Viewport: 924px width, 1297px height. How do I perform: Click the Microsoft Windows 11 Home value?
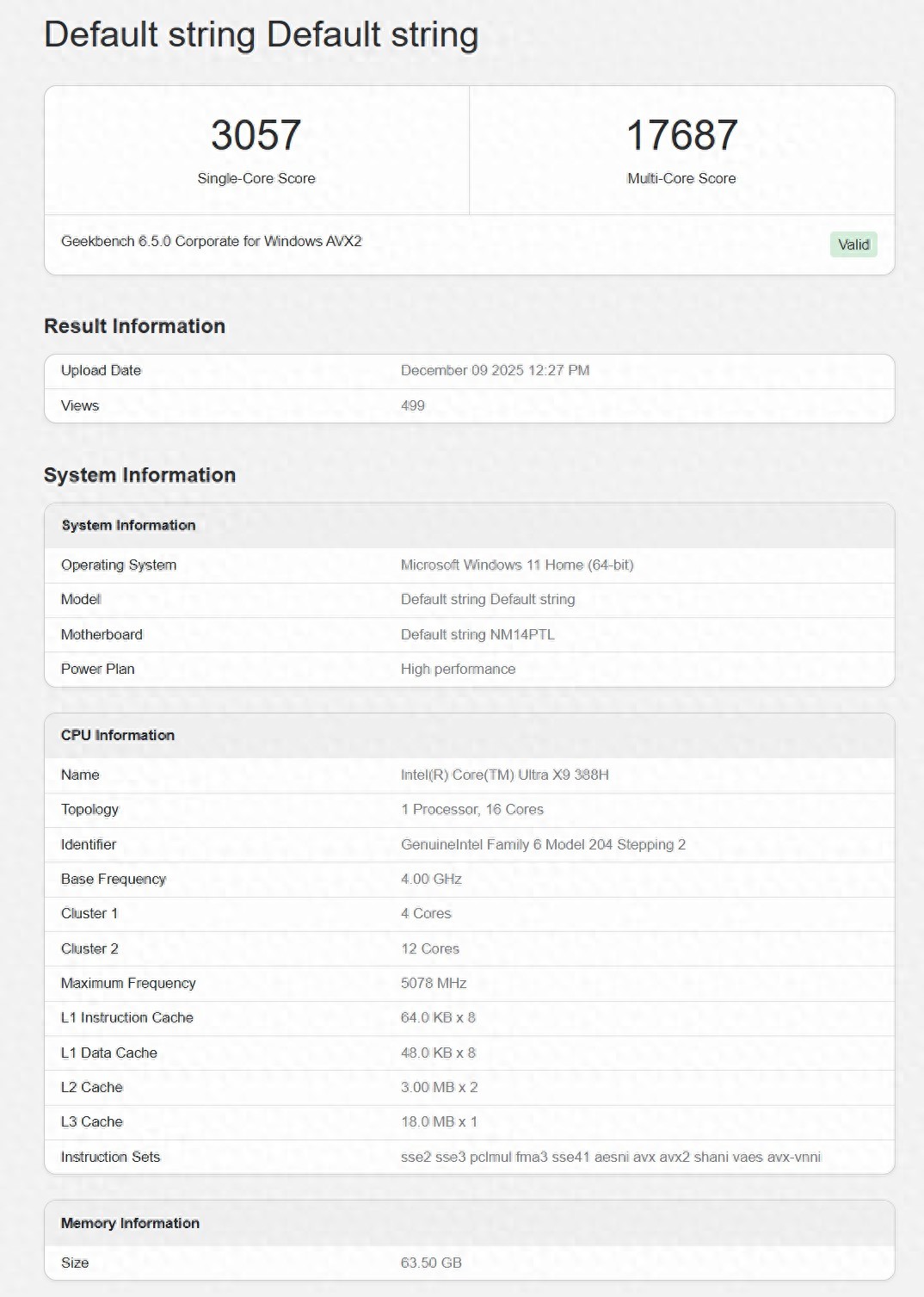[517, 565]
